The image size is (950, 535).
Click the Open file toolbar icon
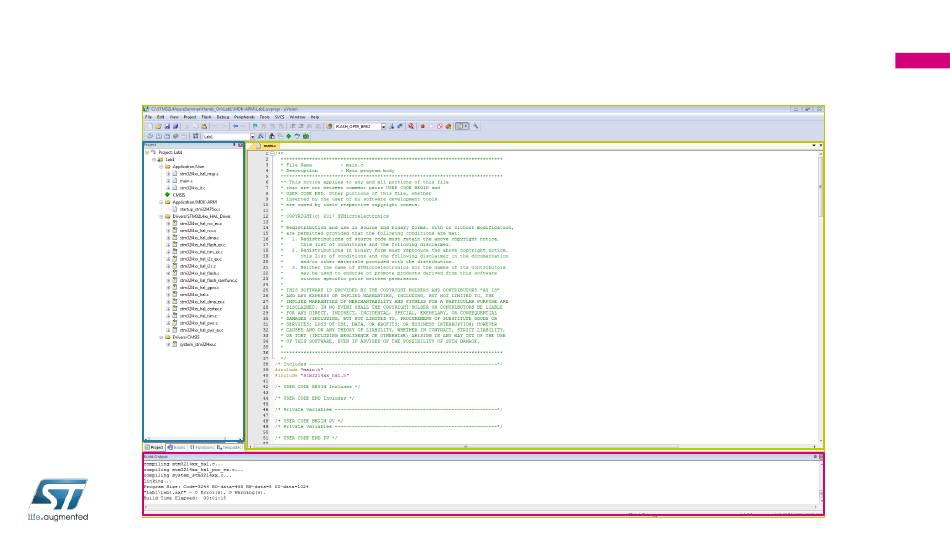click(158, 126)
